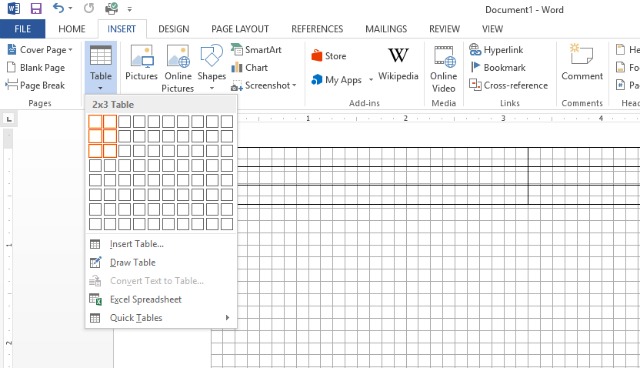Expand the Quick Tables submenu
640x368 pixels.
tap(161, 318)
